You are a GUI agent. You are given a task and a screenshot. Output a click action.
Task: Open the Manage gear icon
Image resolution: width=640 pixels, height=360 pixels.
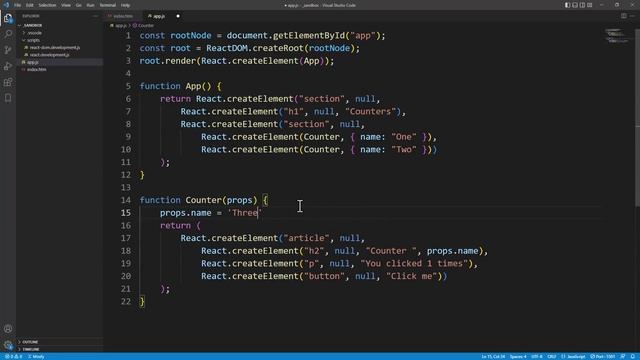tap(8, 345)
